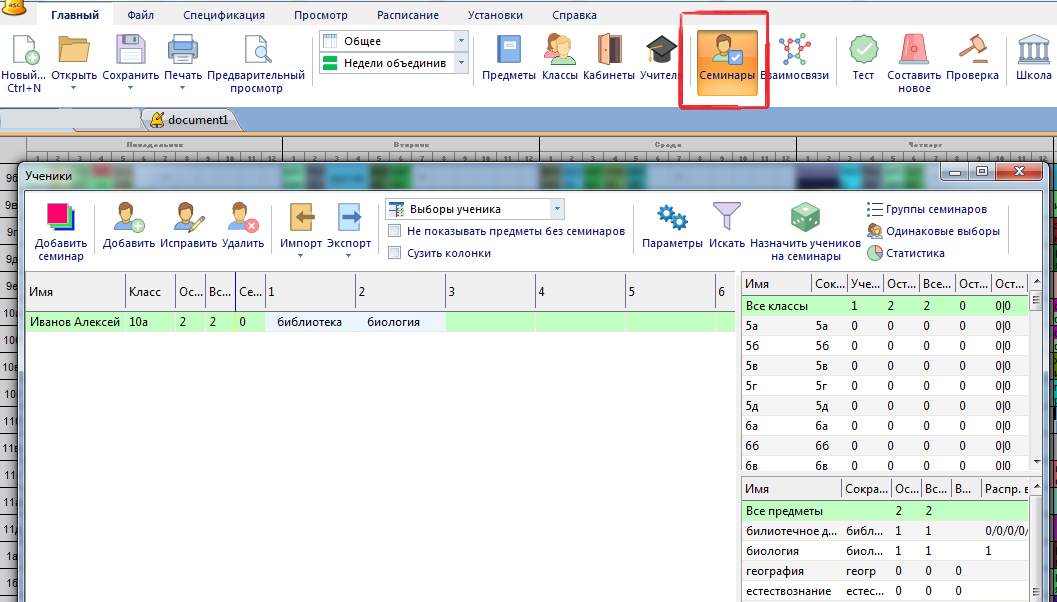1057x602 pixels.
Task: Switch to the Расписание ribbon tab
Action: [x=408, y=15]
